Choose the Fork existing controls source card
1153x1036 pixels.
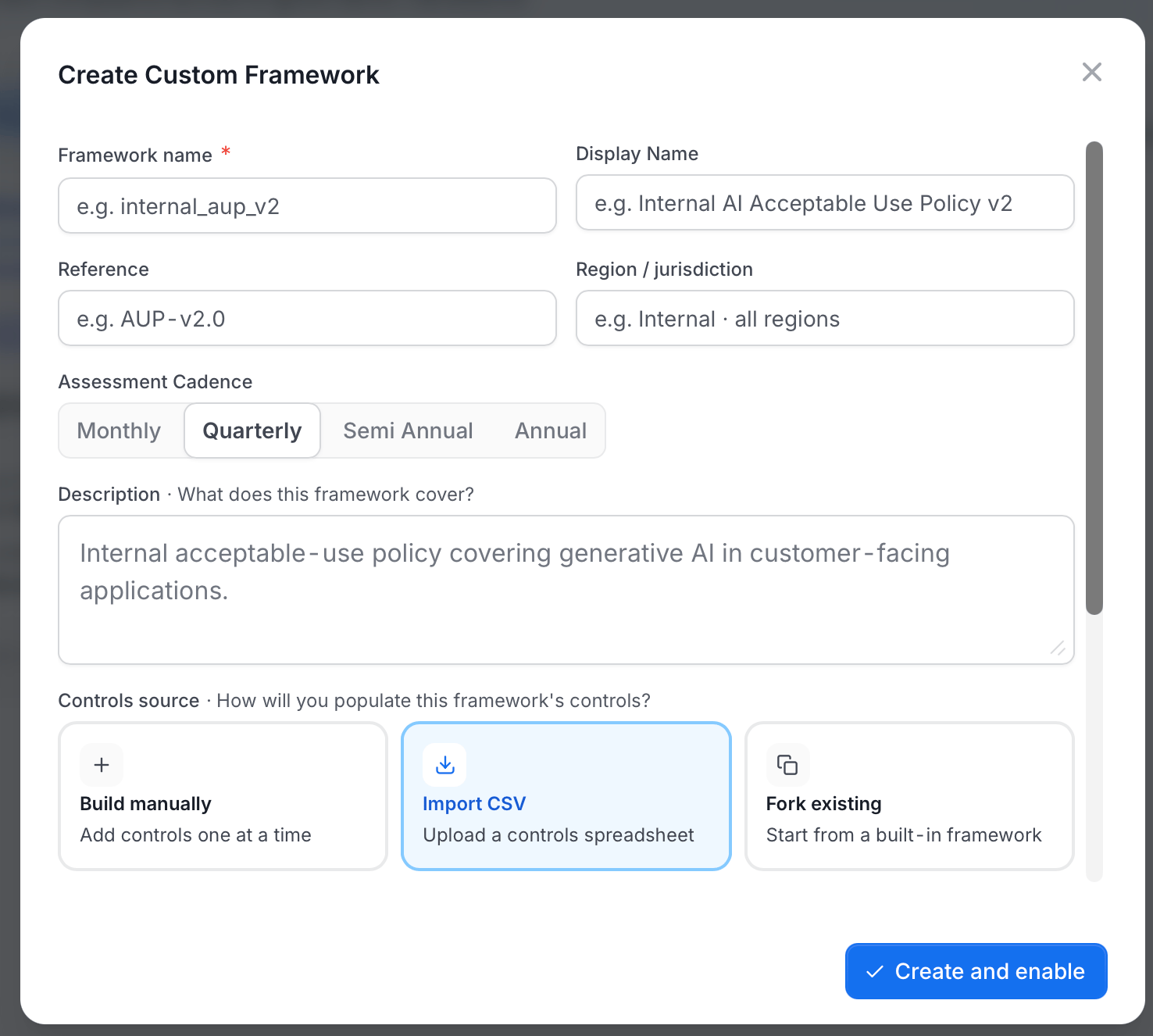tap(909, 795)
